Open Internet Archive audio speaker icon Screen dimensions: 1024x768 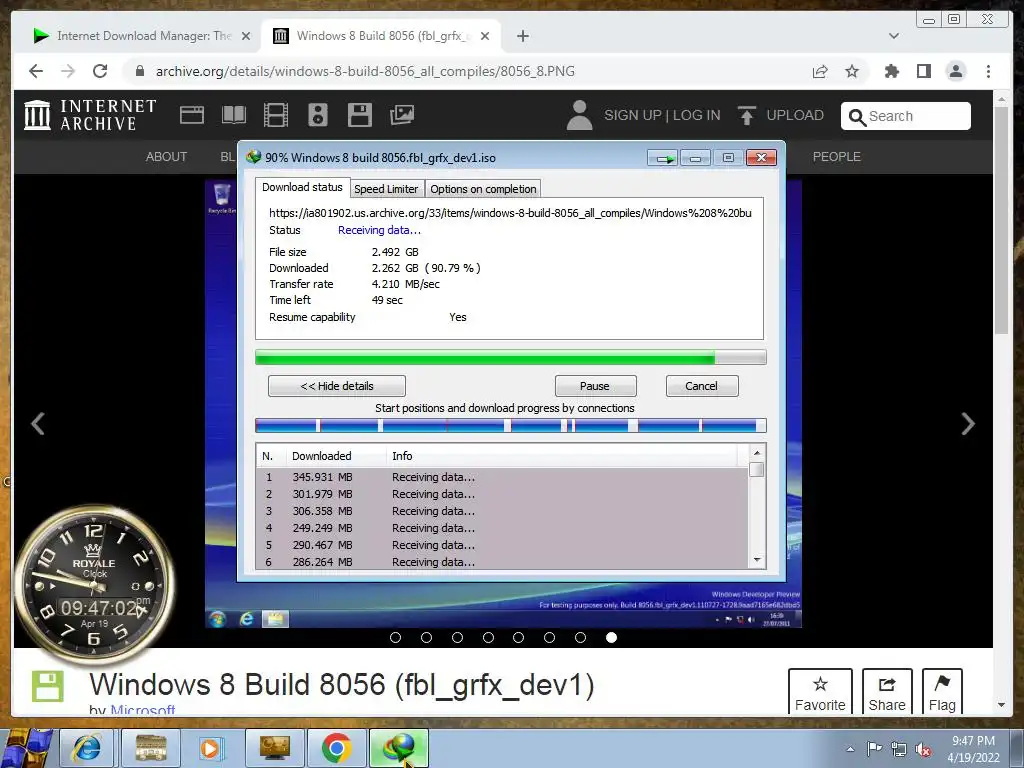317,115
